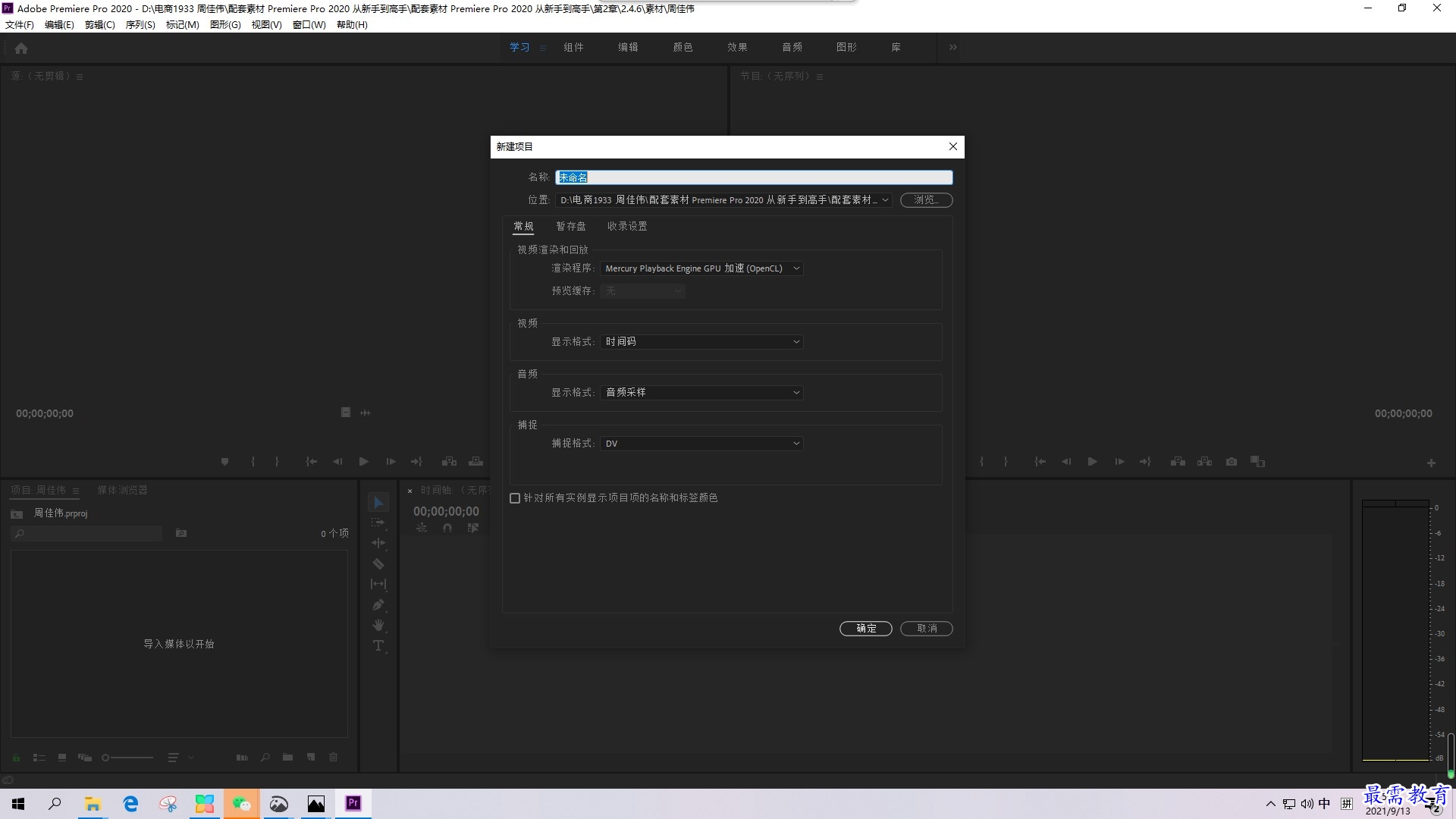Image resolution: width=1456 pixels, height=819 pixels.
Task: Open Source panel menu icon
Action: click(x=80, y=77)
